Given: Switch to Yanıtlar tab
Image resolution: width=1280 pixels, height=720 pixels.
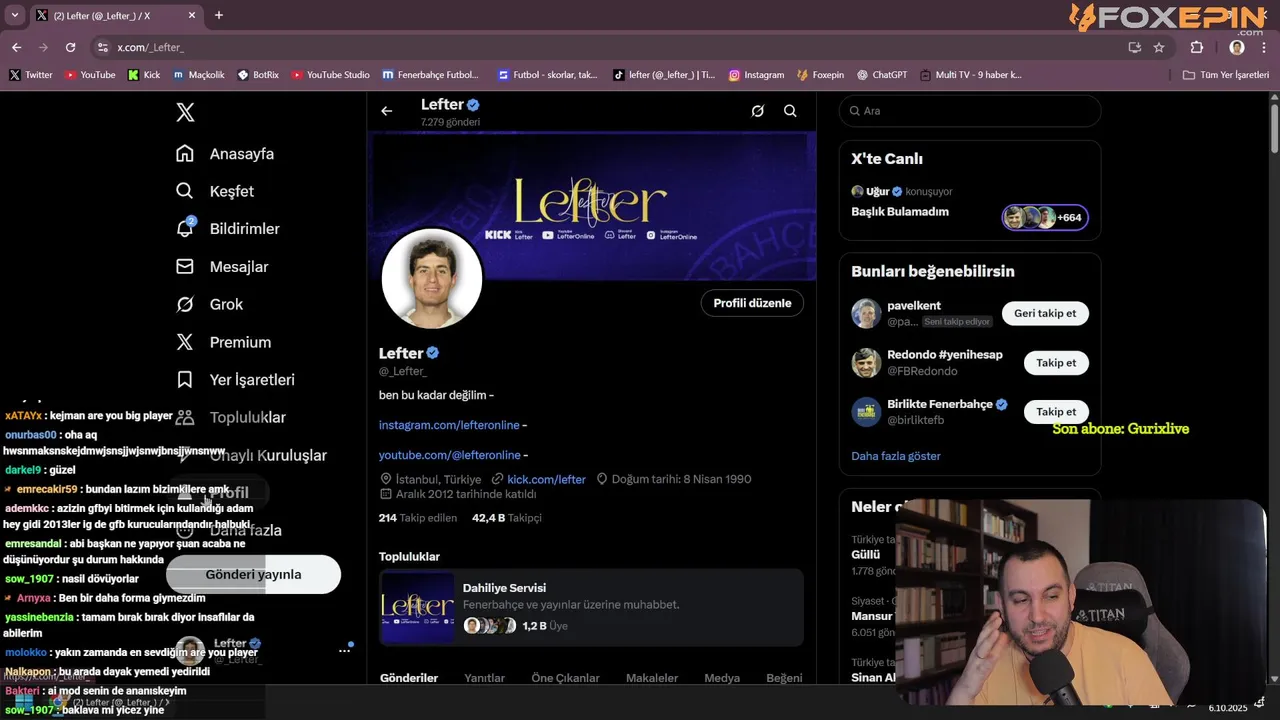Looking at the screenshot, I should [x=484, y=678].
